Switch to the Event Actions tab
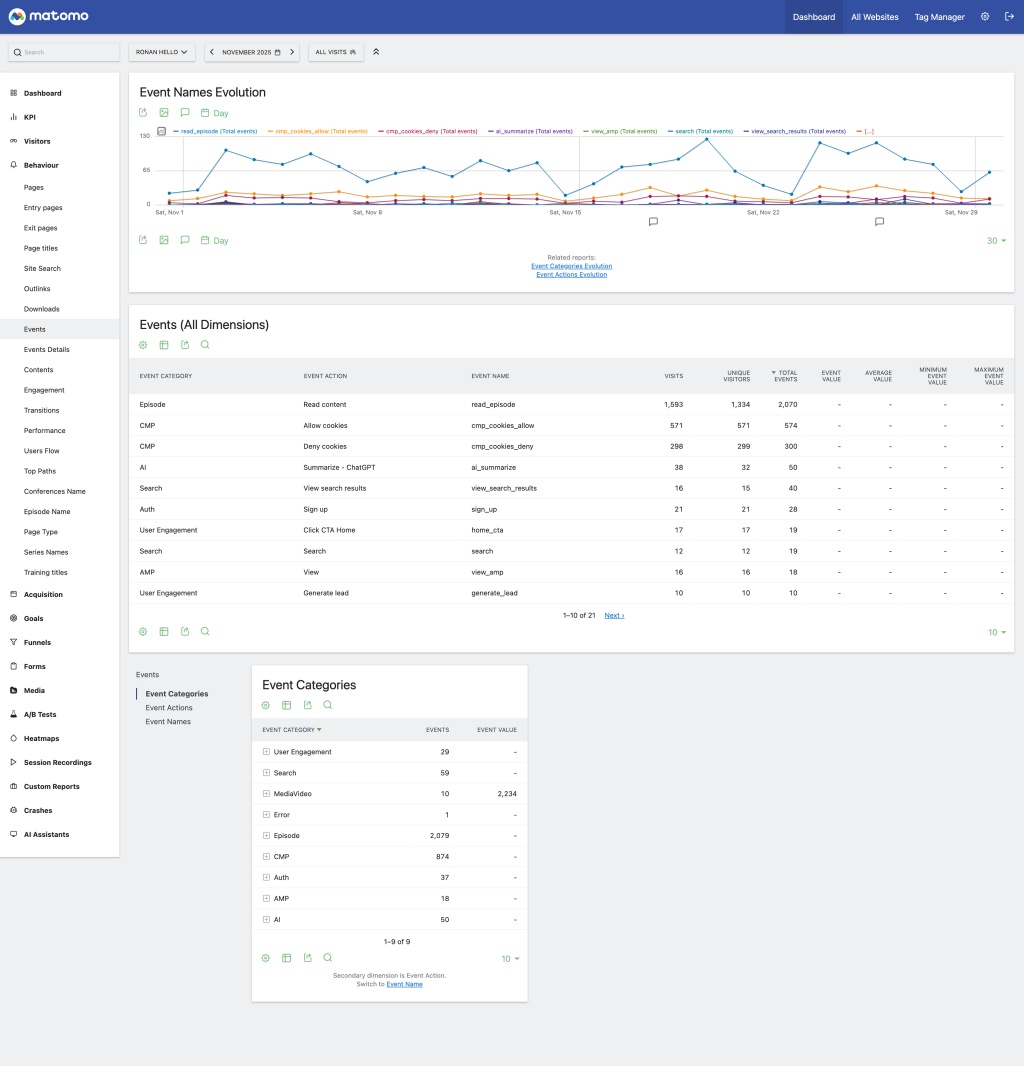 (x=169, y=708)
